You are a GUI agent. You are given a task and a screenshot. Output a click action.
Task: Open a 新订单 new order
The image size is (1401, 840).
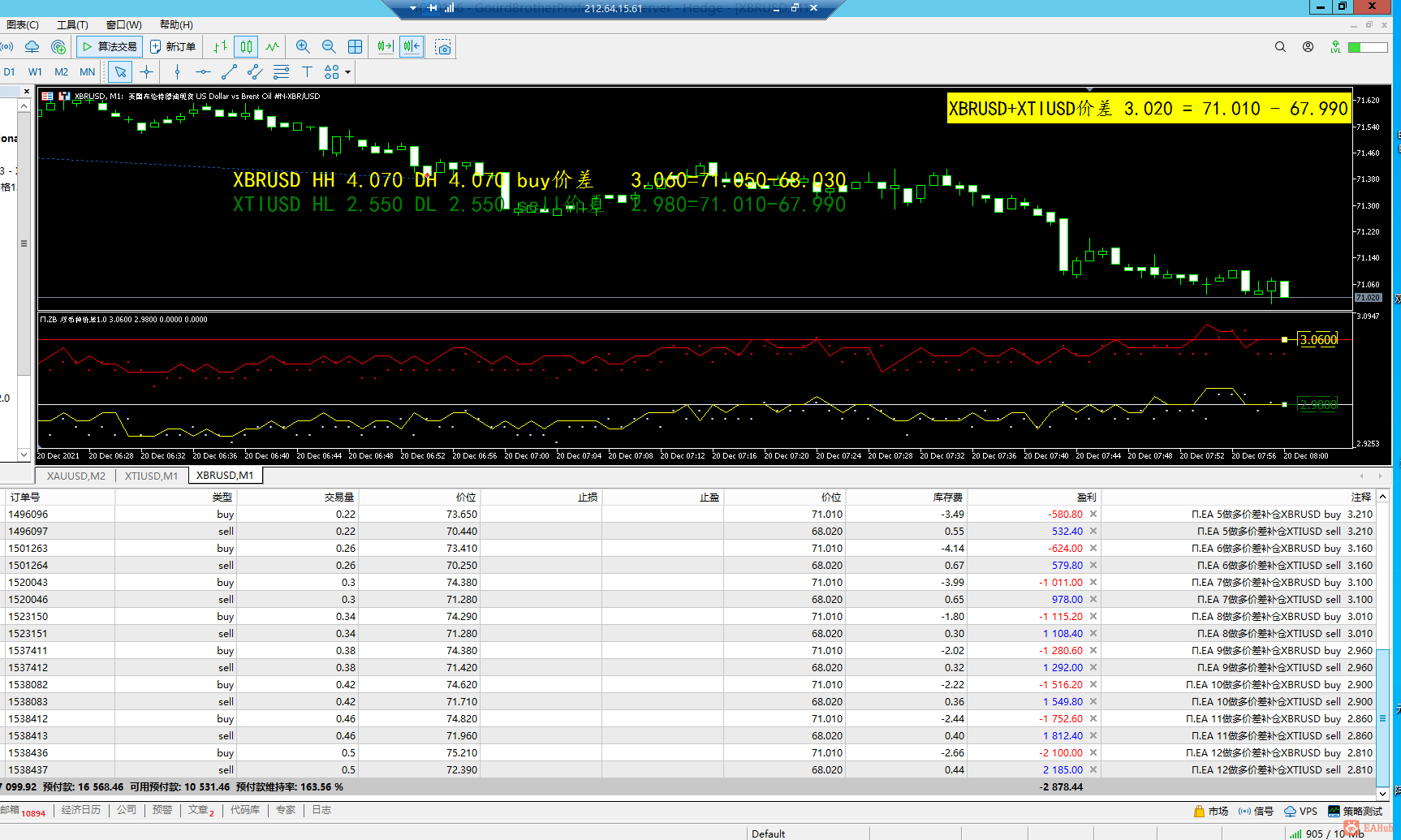[173, 47]
